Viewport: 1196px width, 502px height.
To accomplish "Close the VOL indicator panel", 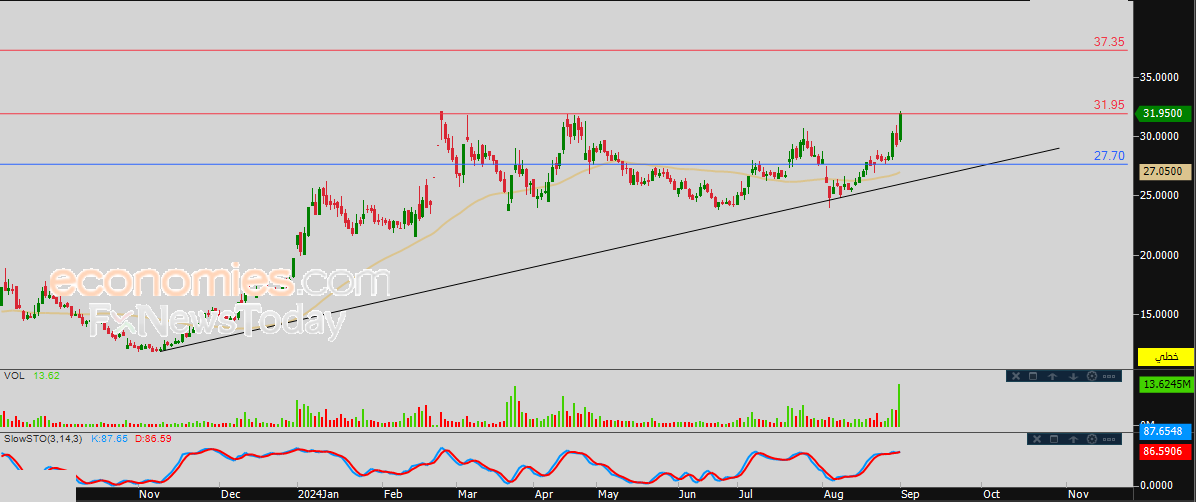I will (1016, 376).
